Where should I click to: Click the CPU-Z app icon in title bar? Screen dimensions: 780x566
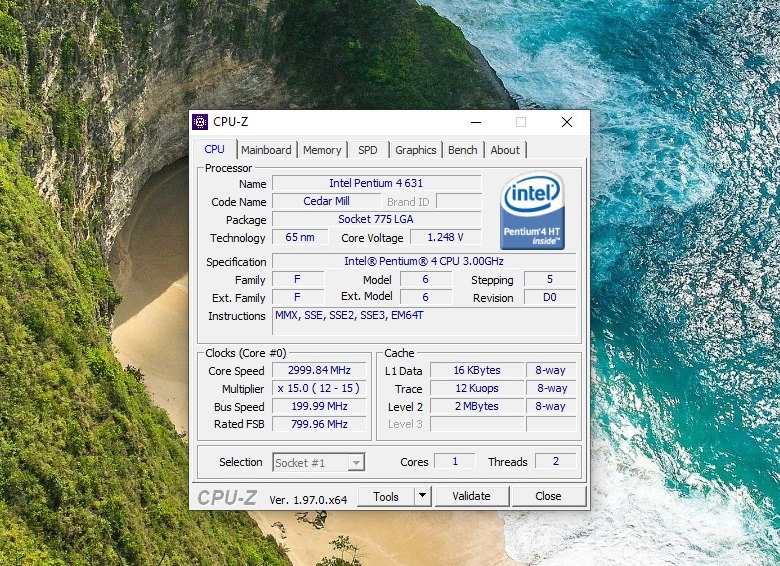[x=200, y=122]
